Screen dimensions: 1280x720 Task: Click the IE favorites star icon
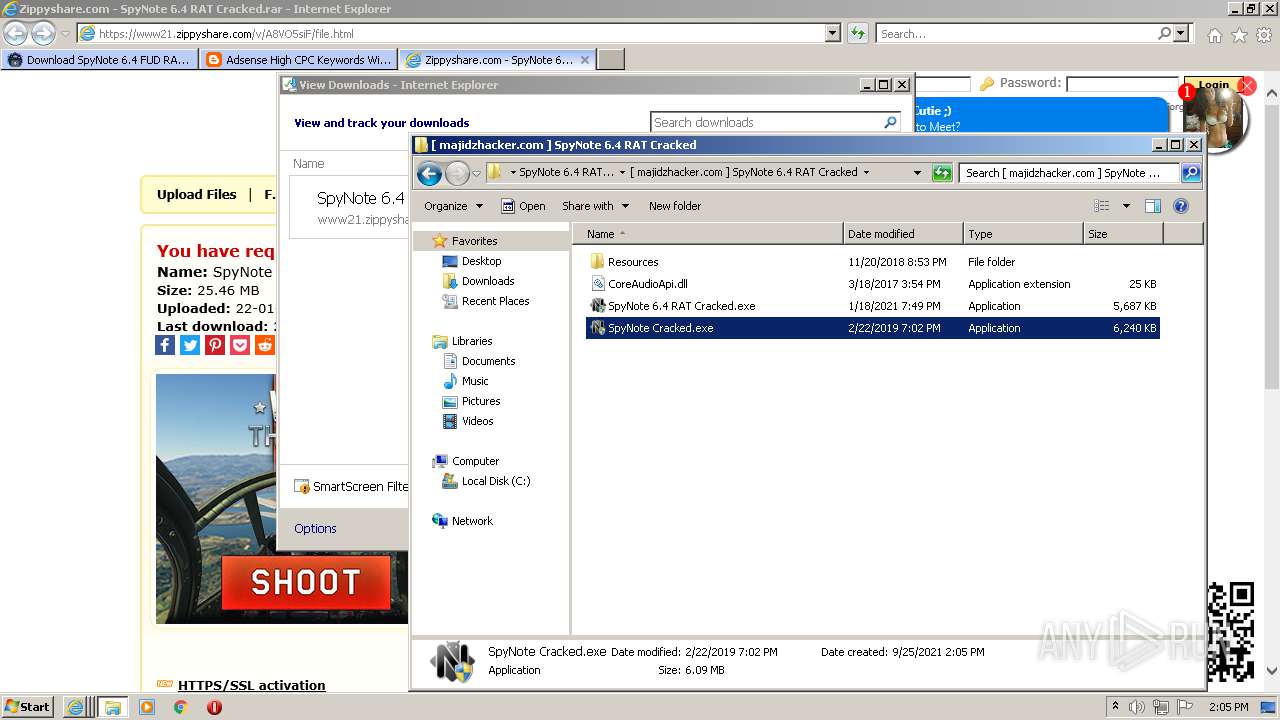[1239, 35]
